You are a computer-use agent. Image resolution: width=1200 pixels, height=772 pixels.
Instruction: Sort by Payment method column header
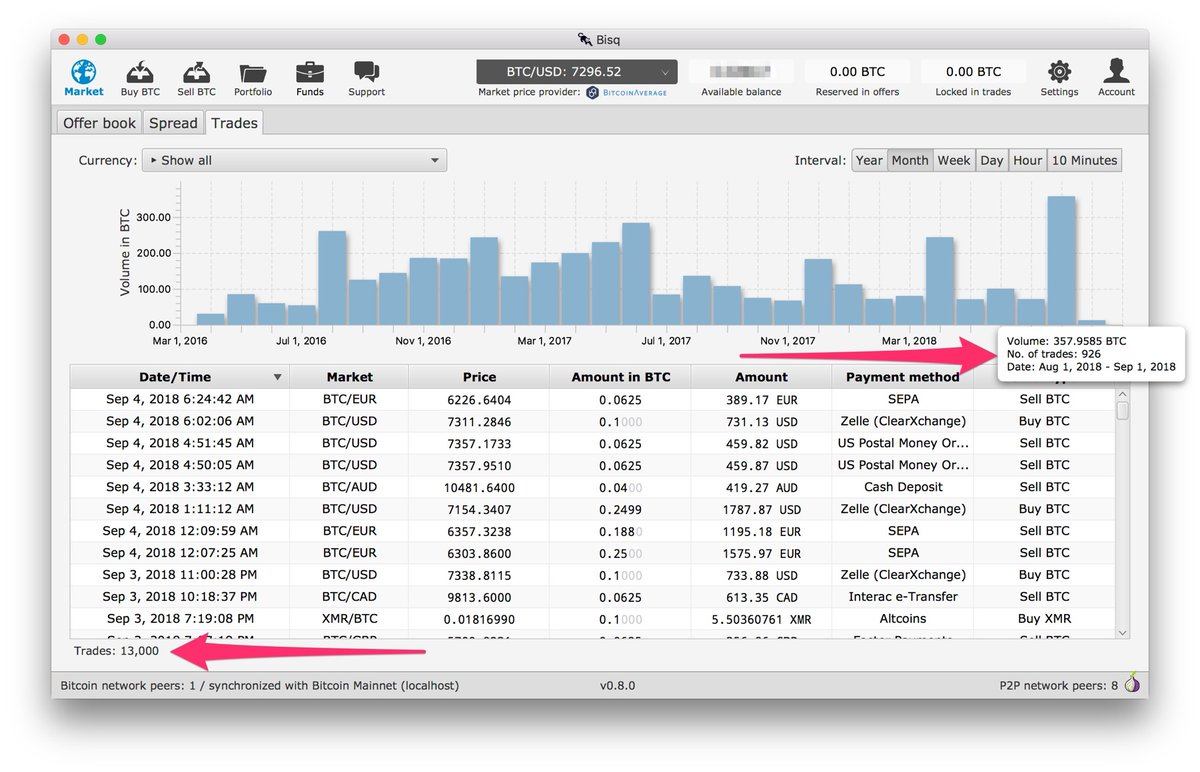click(902, 377)
